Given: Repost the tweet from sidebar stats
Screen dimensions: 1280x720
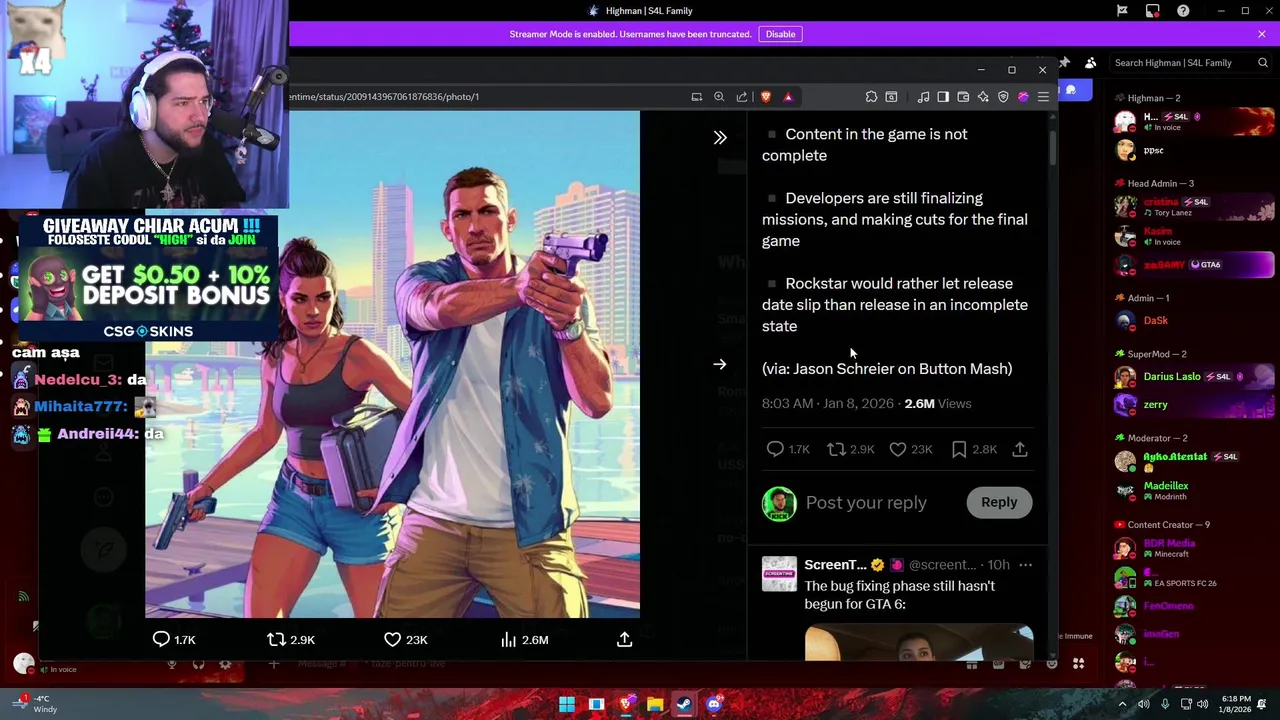Looking at the screenshot, I should click(836, 450).
